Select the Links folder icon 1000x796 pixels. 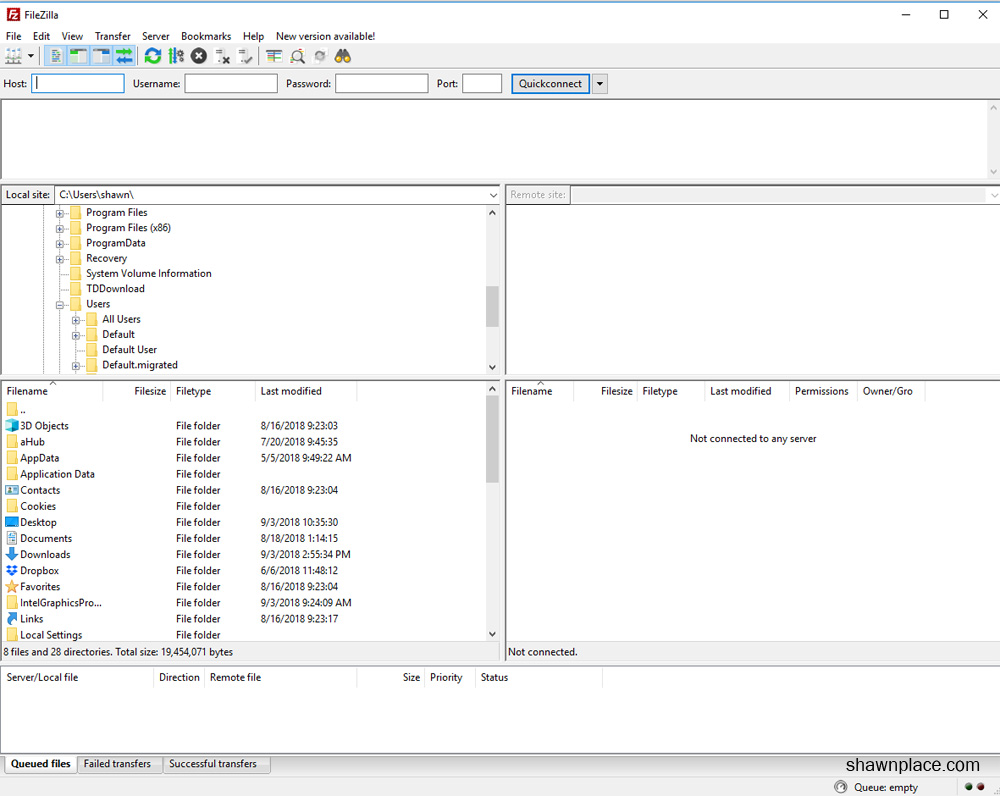[12, 619]
